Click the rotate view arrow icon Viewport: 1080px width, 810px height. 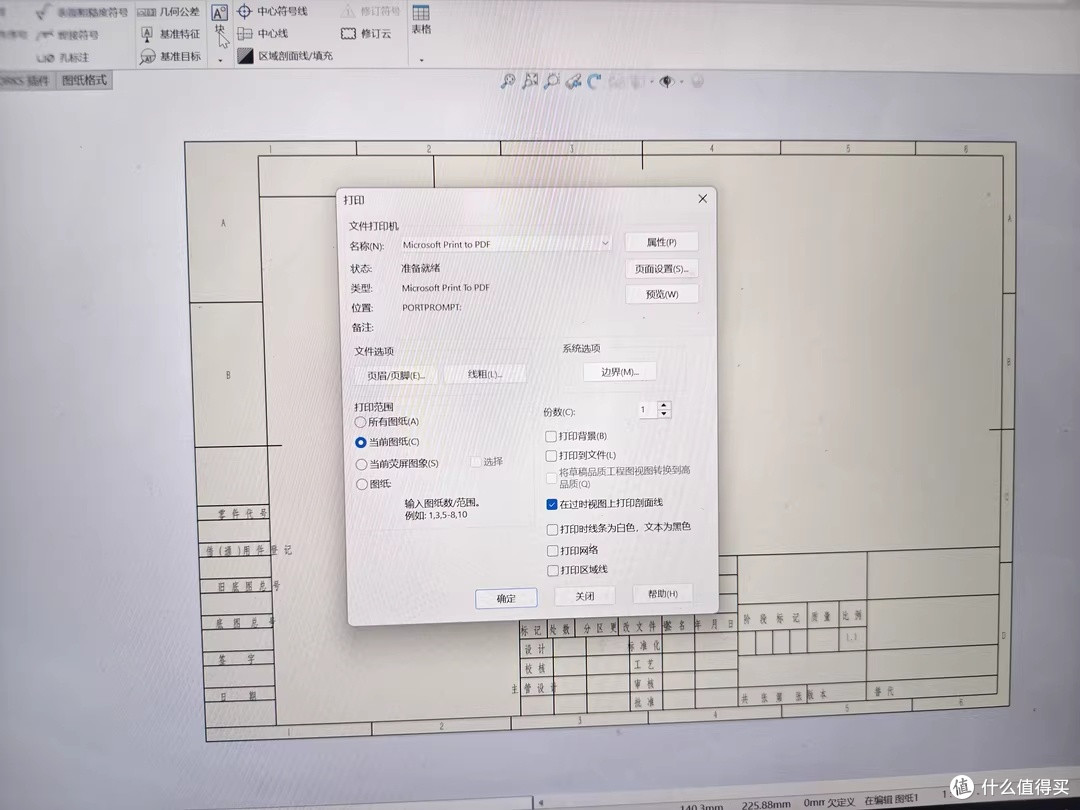pos(594,81)
